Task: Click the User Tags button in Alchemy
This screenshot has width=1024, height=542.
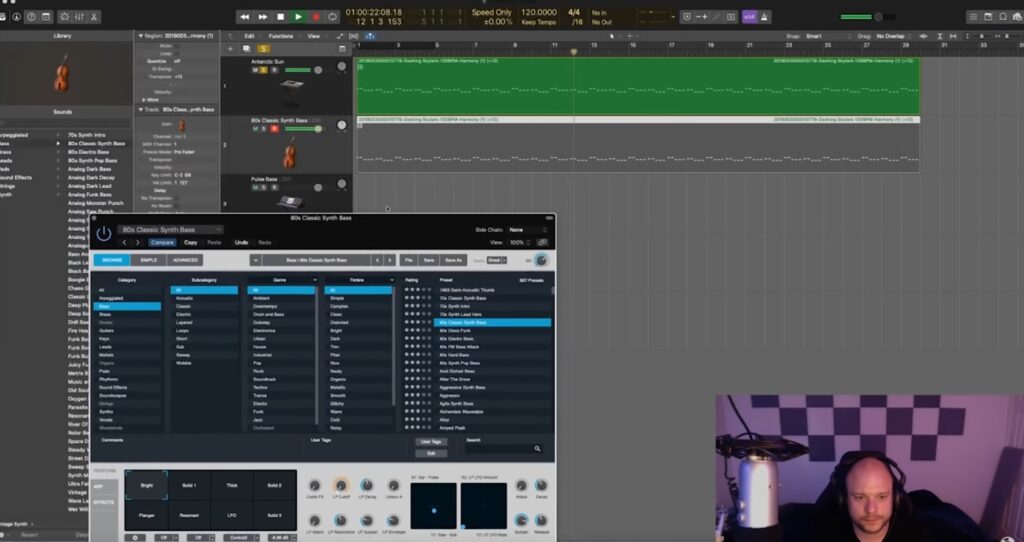Action: (431, 442)
